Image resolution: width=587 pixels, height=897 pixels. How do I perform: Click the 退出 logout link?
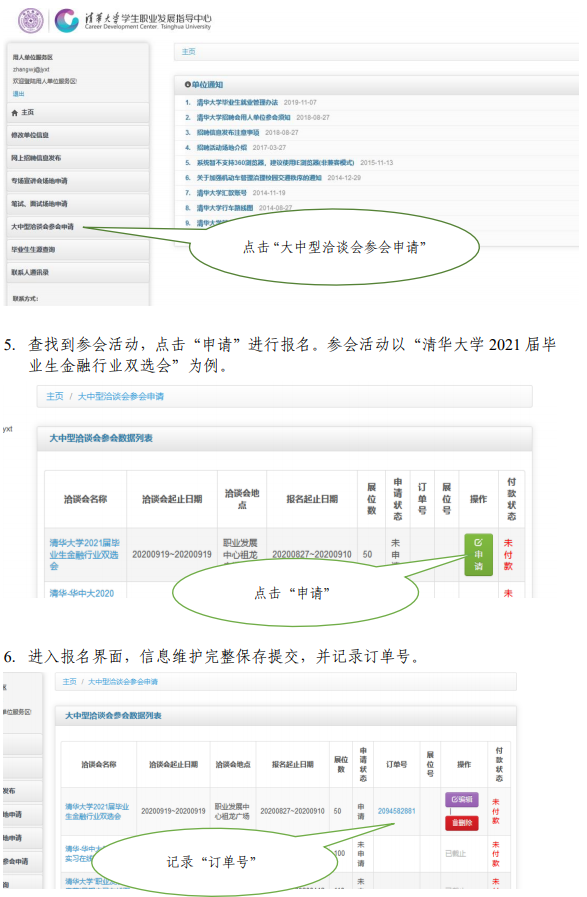[18, 94]
